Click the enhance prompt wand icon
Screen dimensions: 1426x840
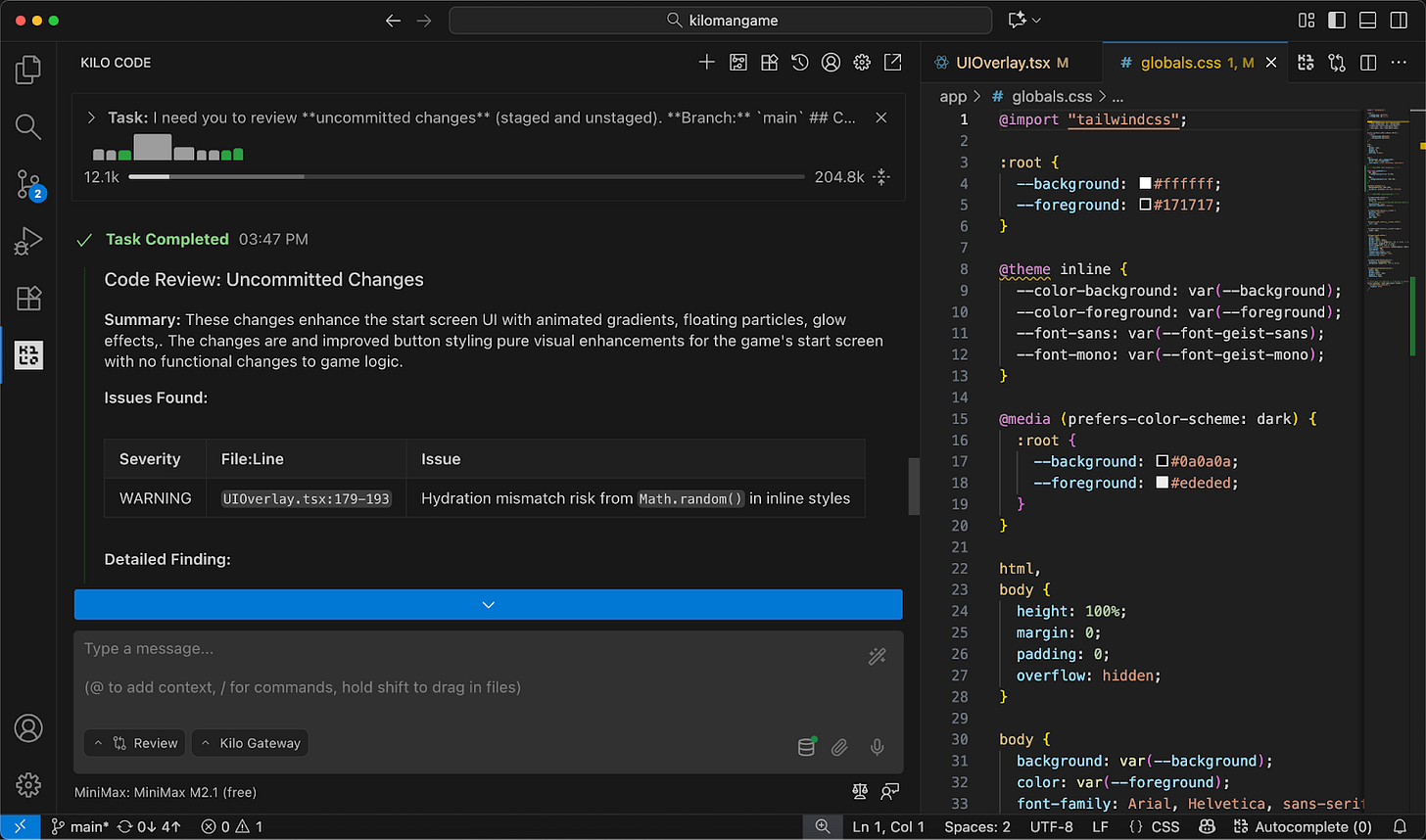(x=877, y=657)
